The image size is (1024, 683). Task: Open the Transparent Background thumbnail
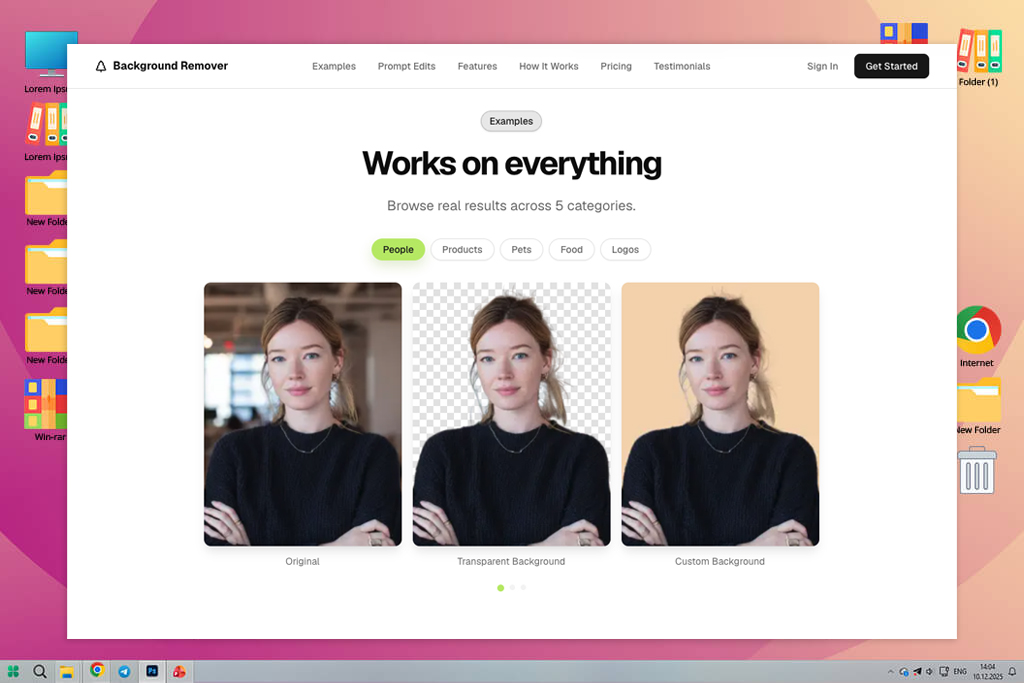click(x=511, y=414)
